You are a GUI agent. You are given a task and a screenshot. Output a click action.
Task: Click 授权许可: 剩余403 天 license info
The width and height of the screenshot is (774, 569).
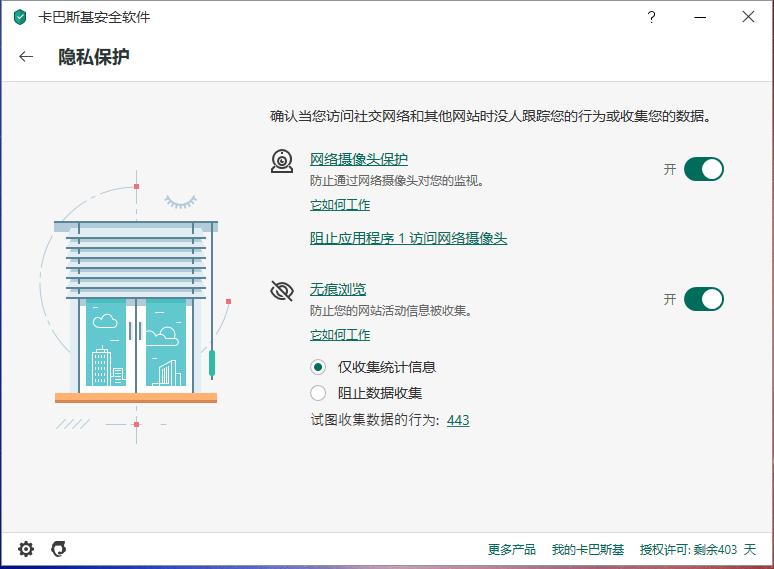click(698, 549)
